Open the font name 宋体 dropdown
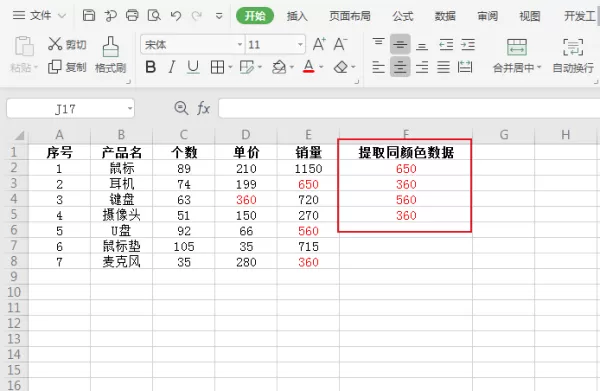600x391 pixels. click(240, 44)
